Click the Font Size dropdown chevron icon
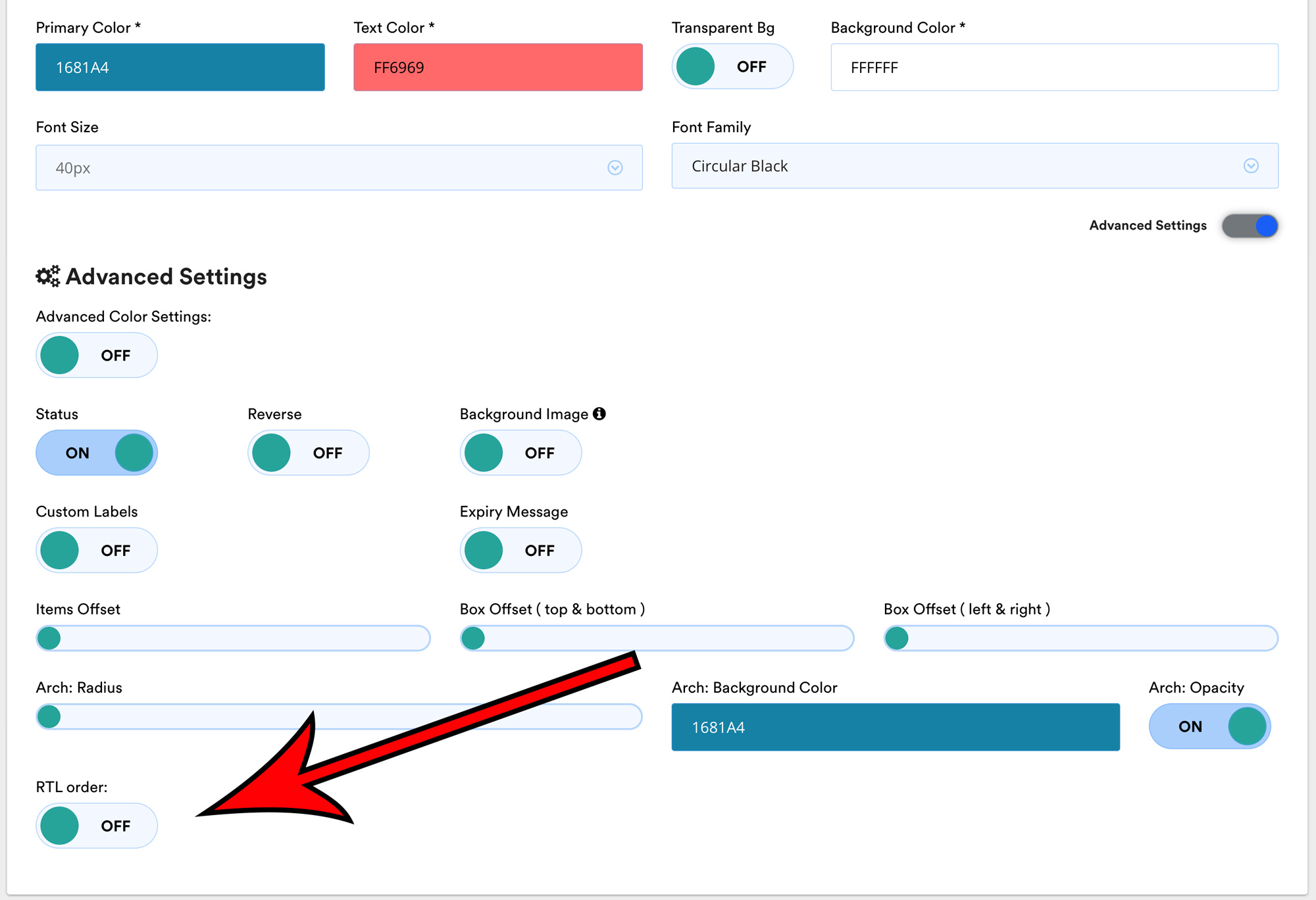Screen dimensions: 1316x900 [615, 168]
